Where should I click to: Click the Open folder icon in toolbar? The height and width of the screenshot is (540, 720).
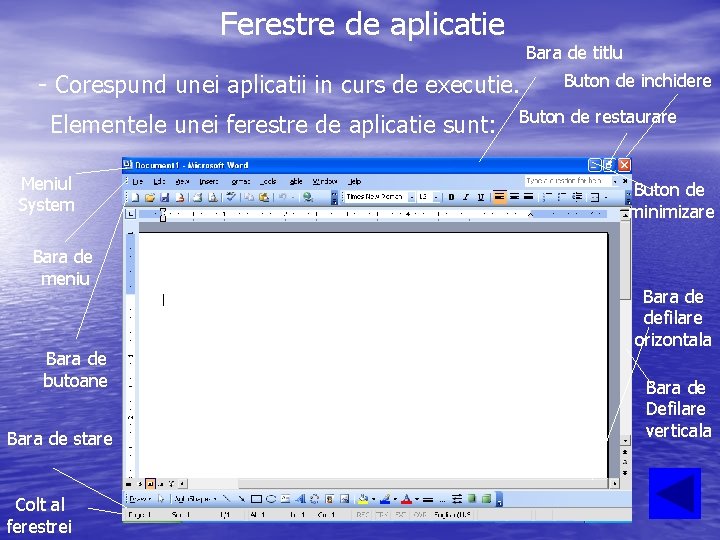click(150, 197)
